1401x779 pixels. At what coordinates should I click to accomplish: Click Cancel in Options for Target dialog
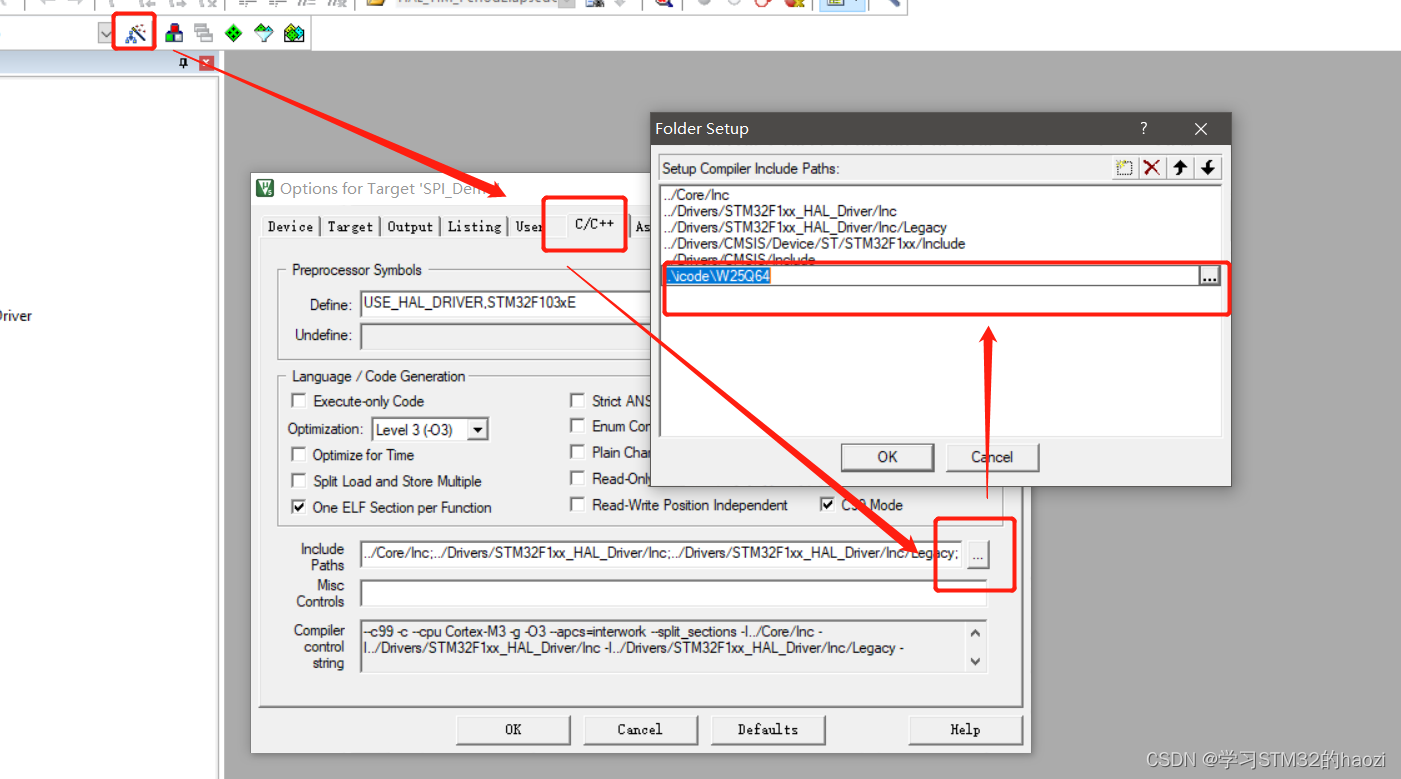(x=640, y=729)
